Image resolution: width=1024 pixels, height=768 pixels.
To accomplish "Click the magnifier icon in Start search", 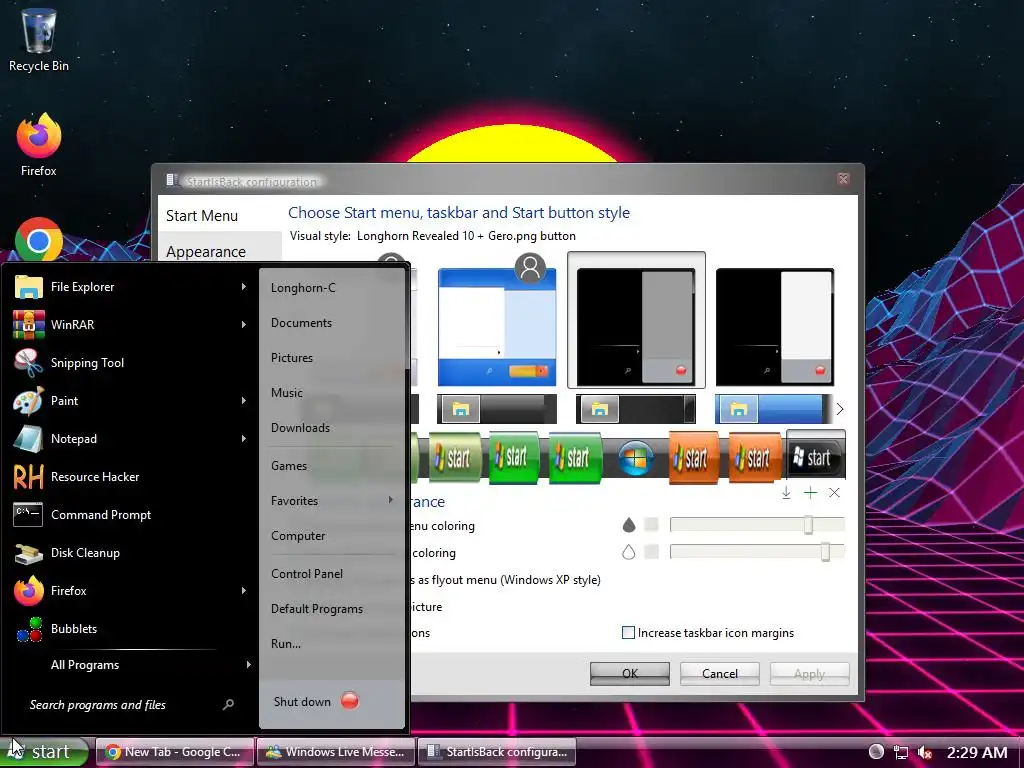I will (228, 705).
